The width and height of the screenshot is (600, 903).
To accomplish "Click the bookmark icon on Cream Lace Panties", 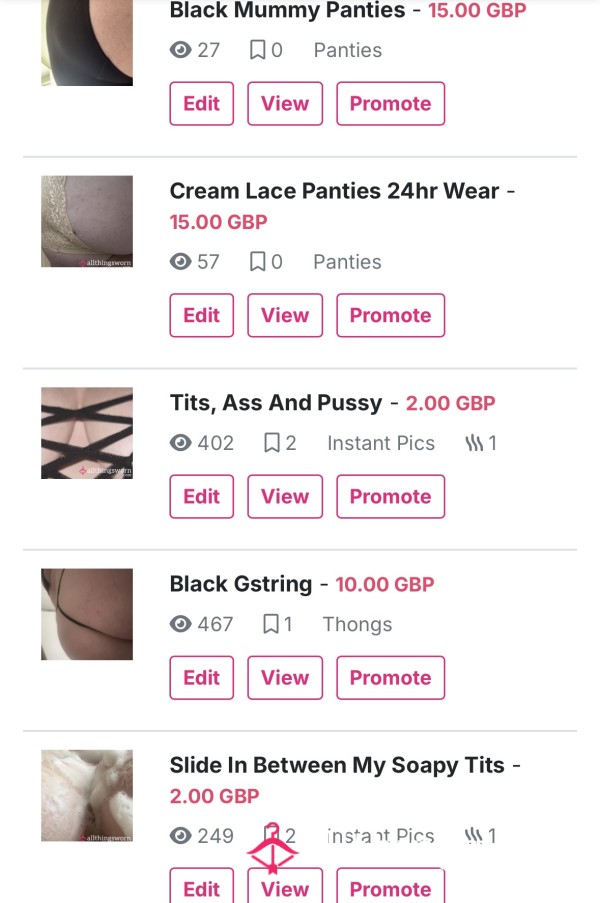I will pos(257,262).
